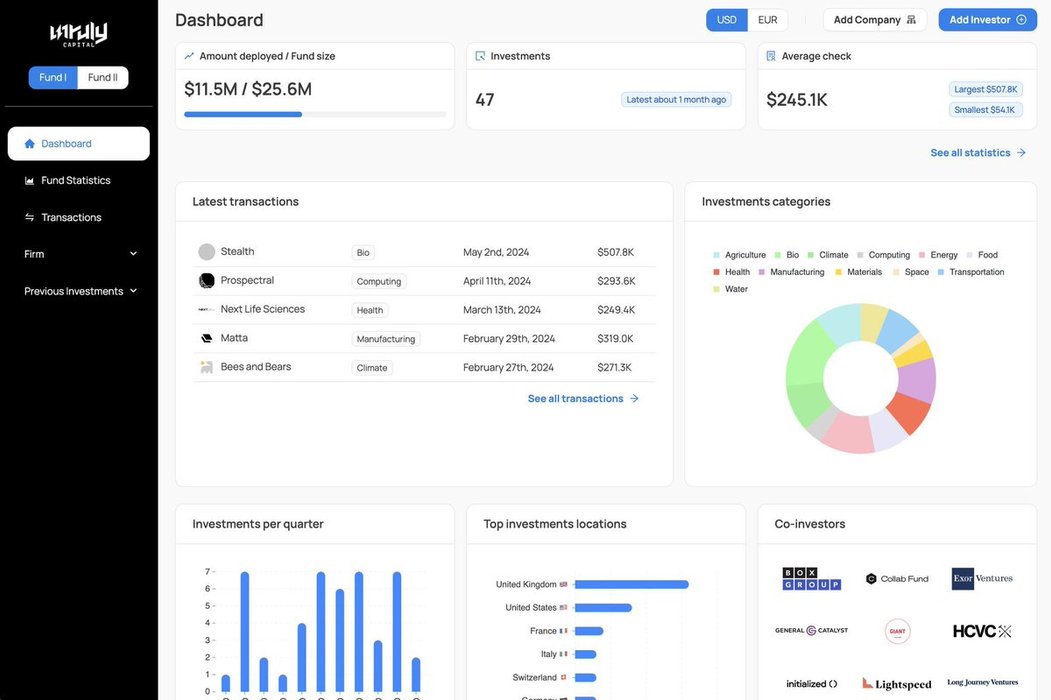The image size is (1051, 700).
Task: Toggle Agriculture in the chart legend
Action: [x=739, y=255]
